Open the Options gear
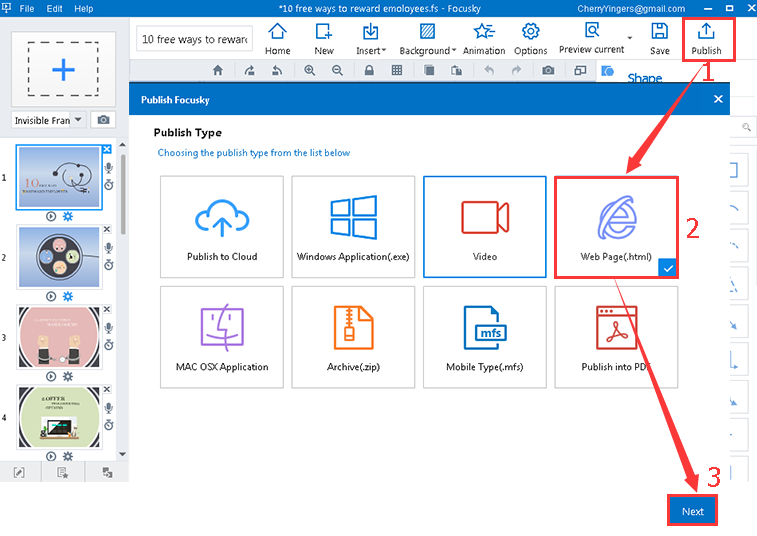The height and width of the screenshot is (536, 757). (x=530, y=39)
